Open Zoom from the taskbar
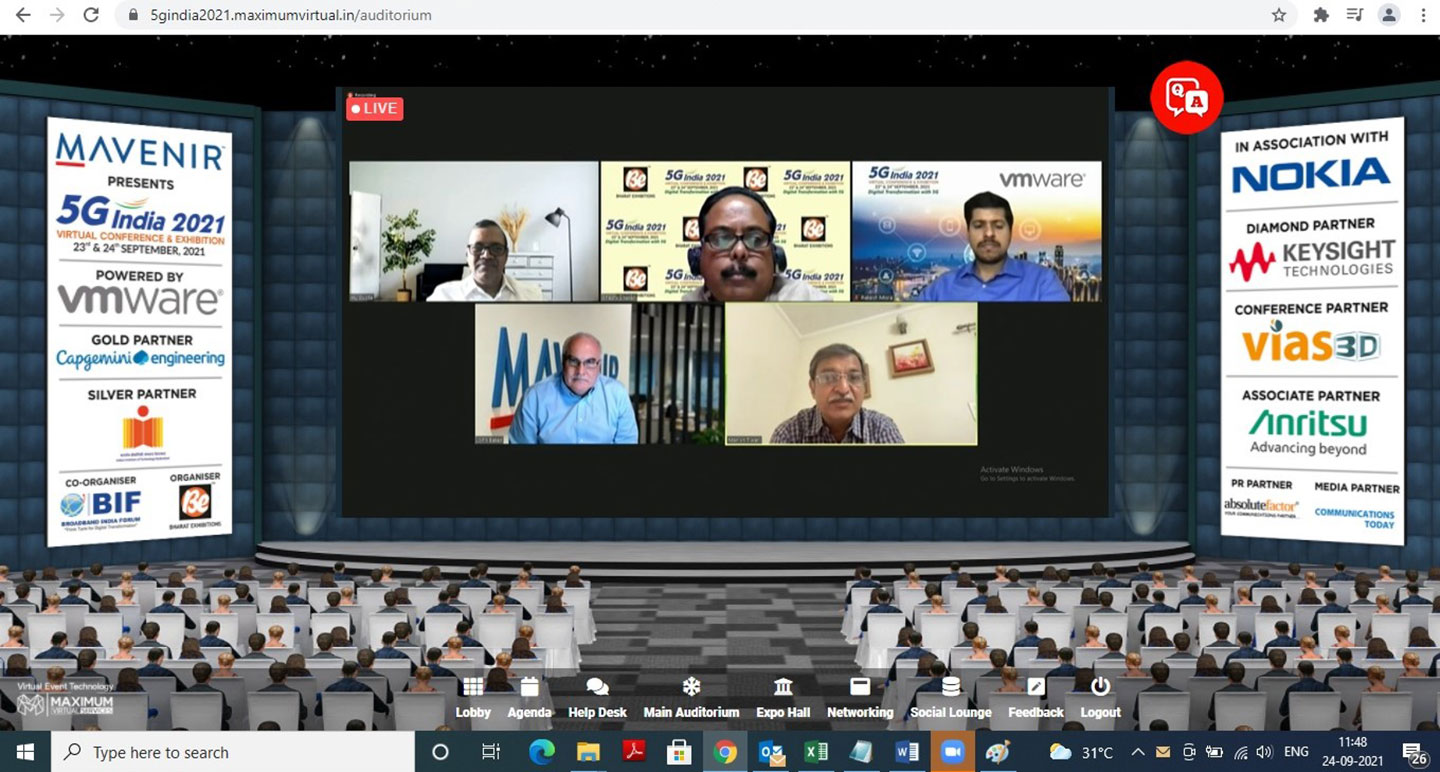 pos(952,752)
